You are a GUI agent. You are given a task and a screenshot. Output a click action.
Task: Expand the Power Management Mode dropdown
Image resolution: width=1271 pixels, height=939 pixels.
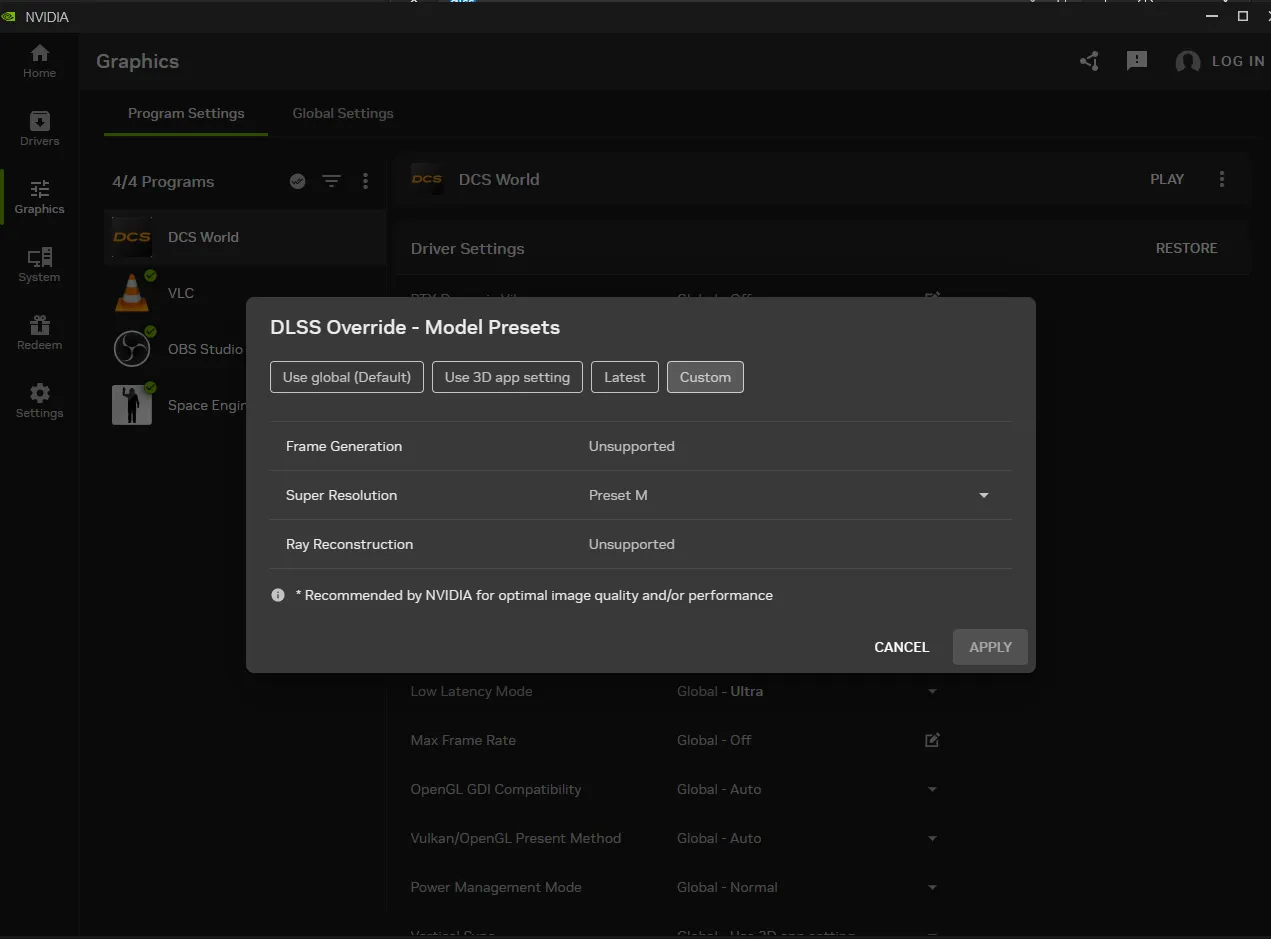932,887
